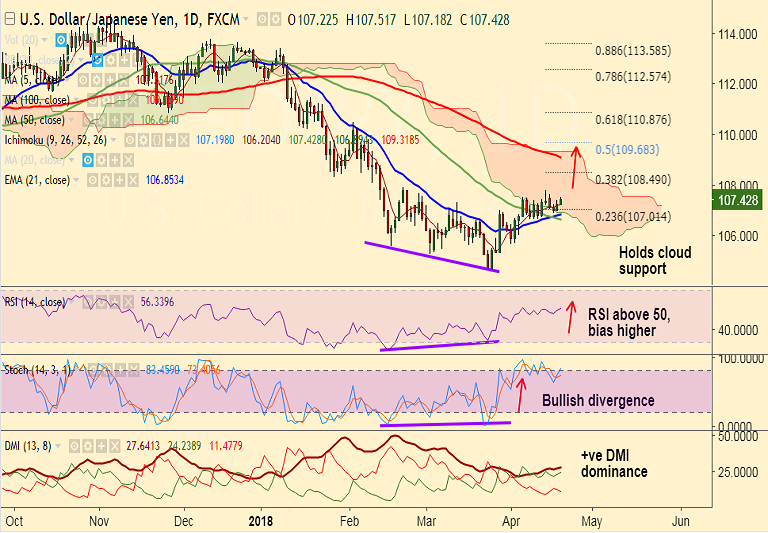
Task: Click the 0.886(113.585) Fibonacci level label
Action: (633, 50)
